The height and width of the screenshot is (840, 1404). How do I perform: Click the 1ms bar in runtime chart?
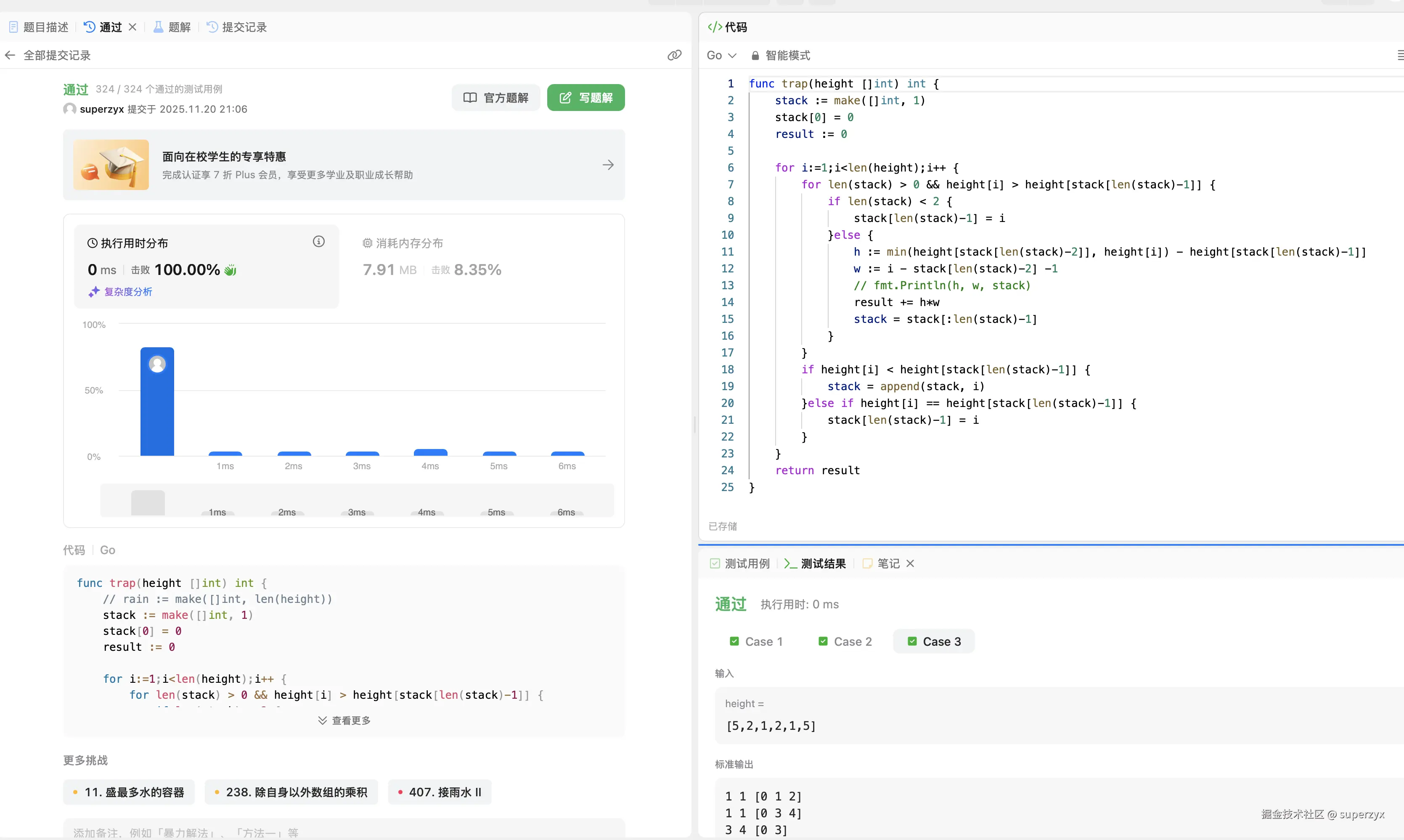pyautogui.click(x=225, y=453)
